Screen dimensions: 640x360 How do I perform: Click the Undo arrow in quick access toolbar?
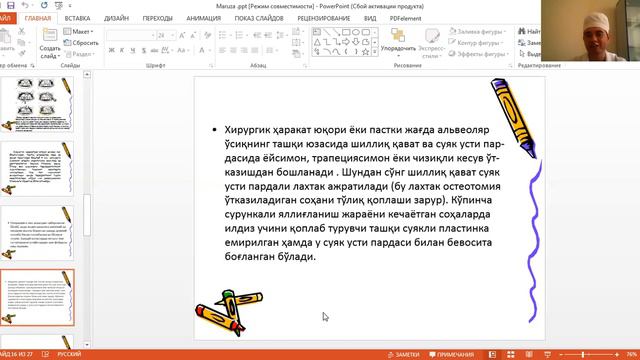click(x=25, y=5)
